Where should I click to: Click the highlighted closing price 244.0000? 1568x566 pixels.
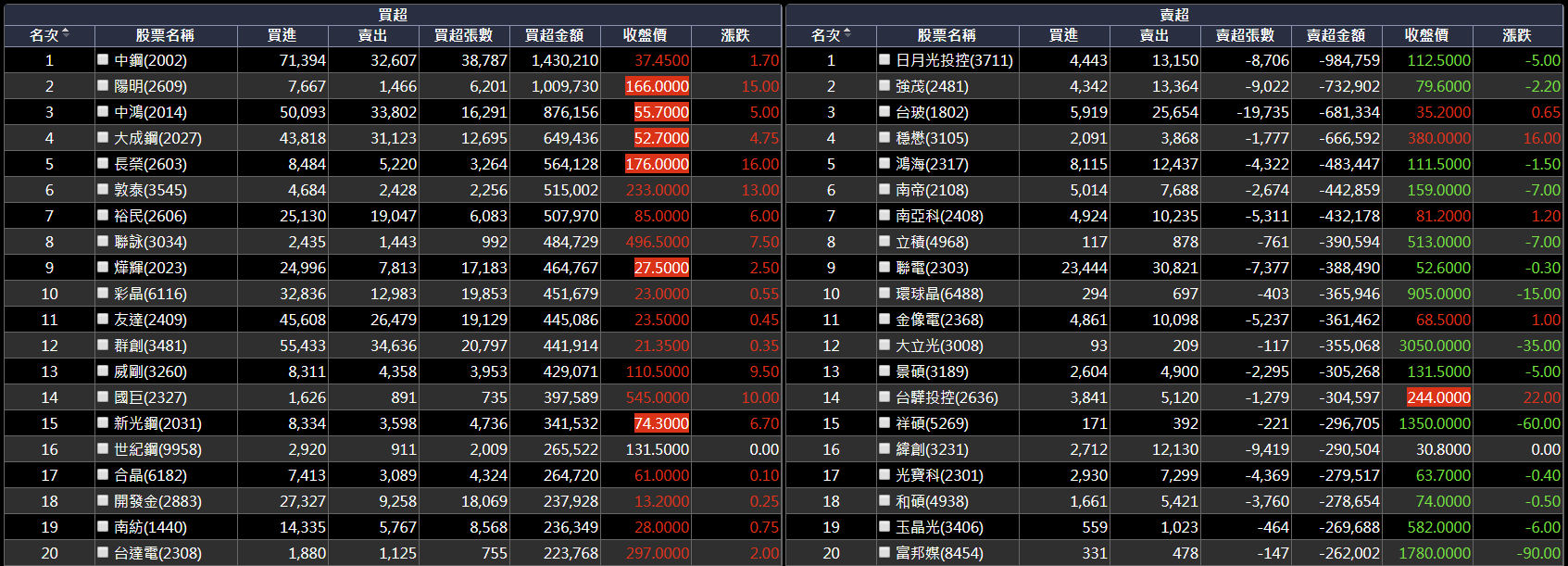[x=1438, y=397]
